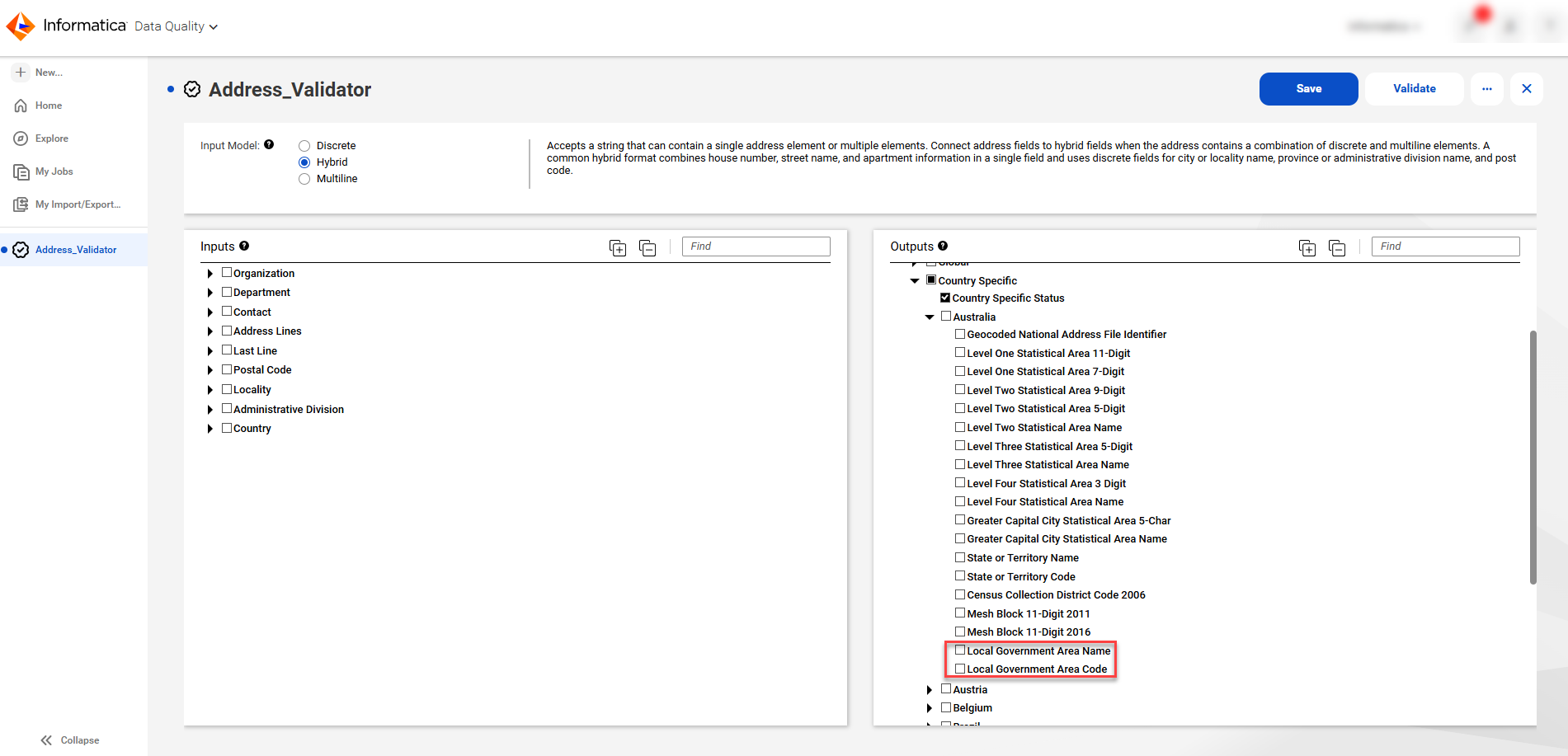Select 'Level One Statistical Area 7-Digit' row
The width and height of the screenshot is (1568, 756).
pyautogui.click(x=1045, y=371)
